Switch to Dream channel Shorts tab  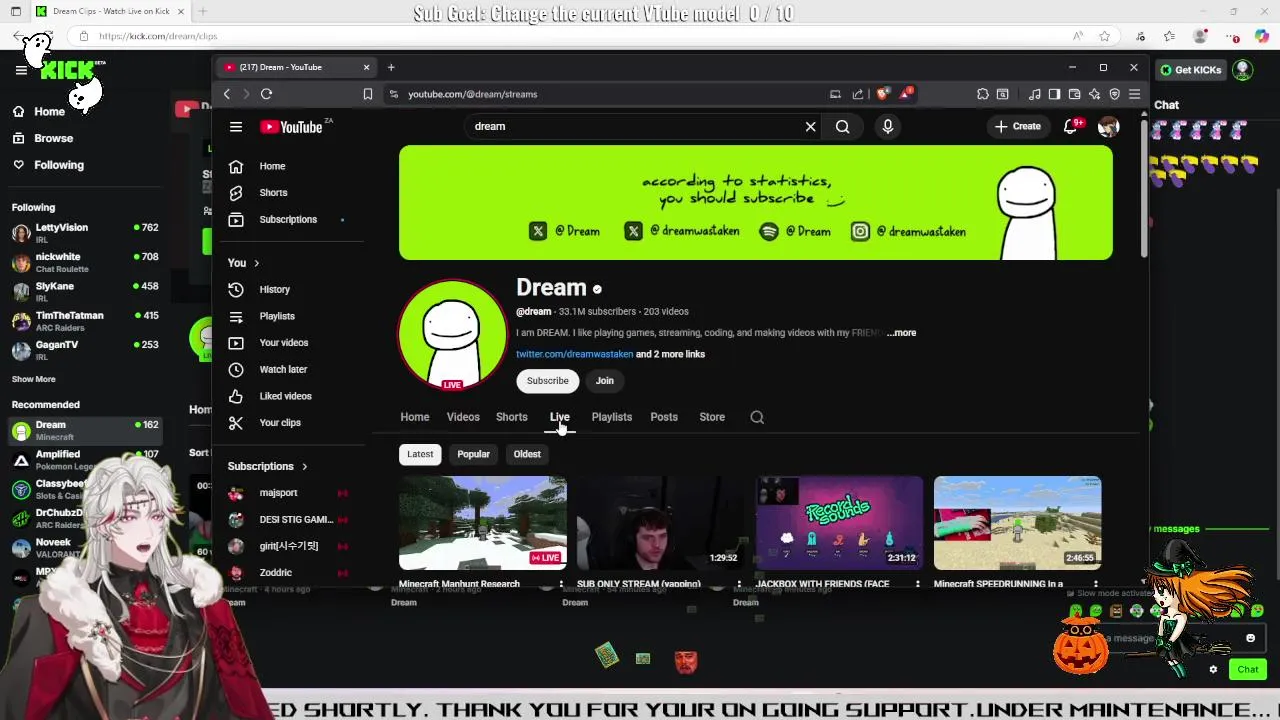(512, 417)
